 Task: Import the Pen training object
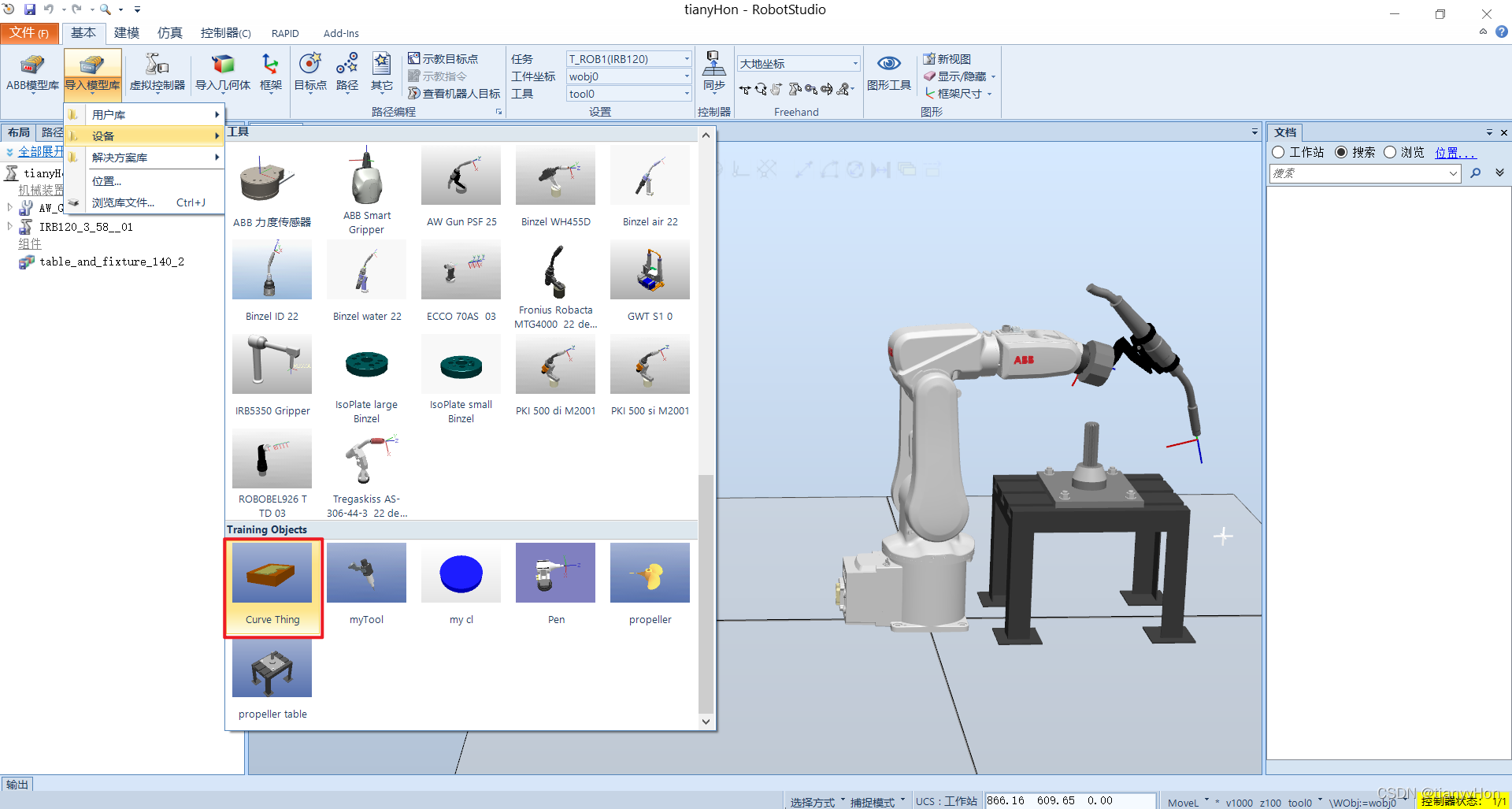point(556,584)
